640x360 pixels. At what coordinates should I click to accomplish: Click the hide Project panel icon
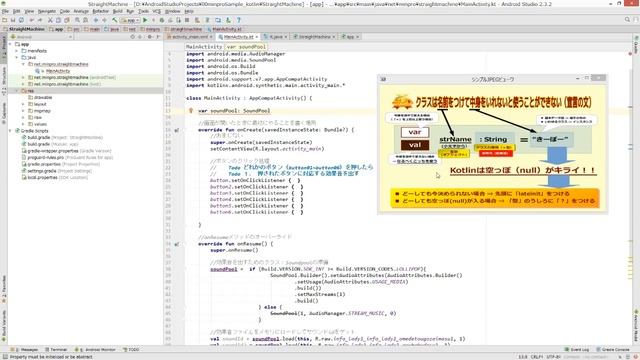[158, 37]
